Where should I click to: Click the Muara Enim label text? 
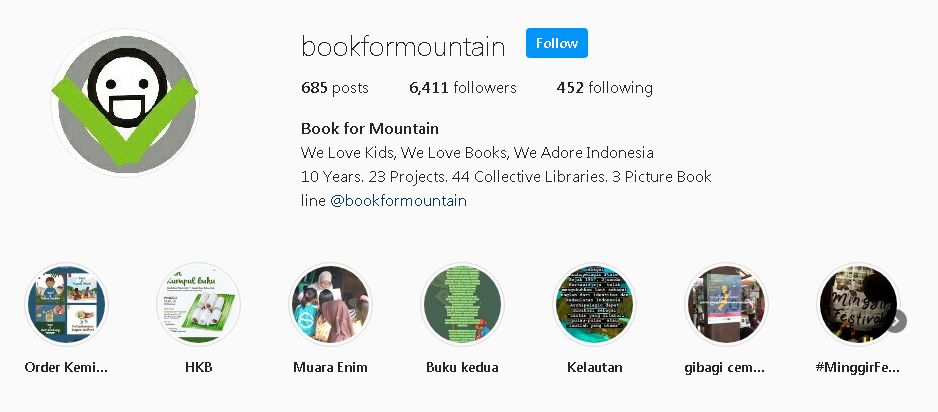[x=330, y=367]
